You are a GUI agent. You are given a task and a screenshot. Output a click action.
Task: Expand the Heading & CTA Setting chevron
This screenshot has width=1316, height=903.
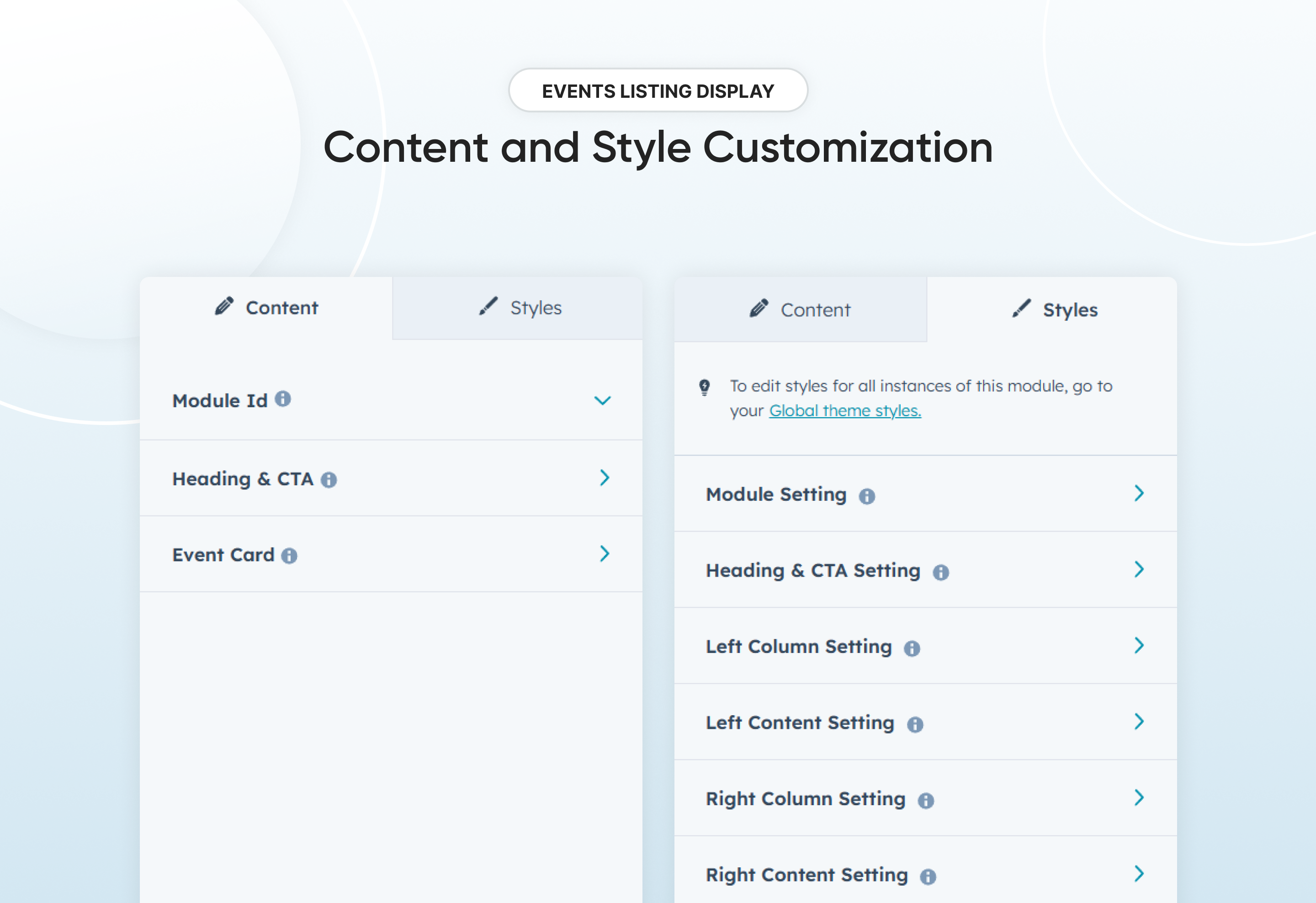tap(1139, 569)
